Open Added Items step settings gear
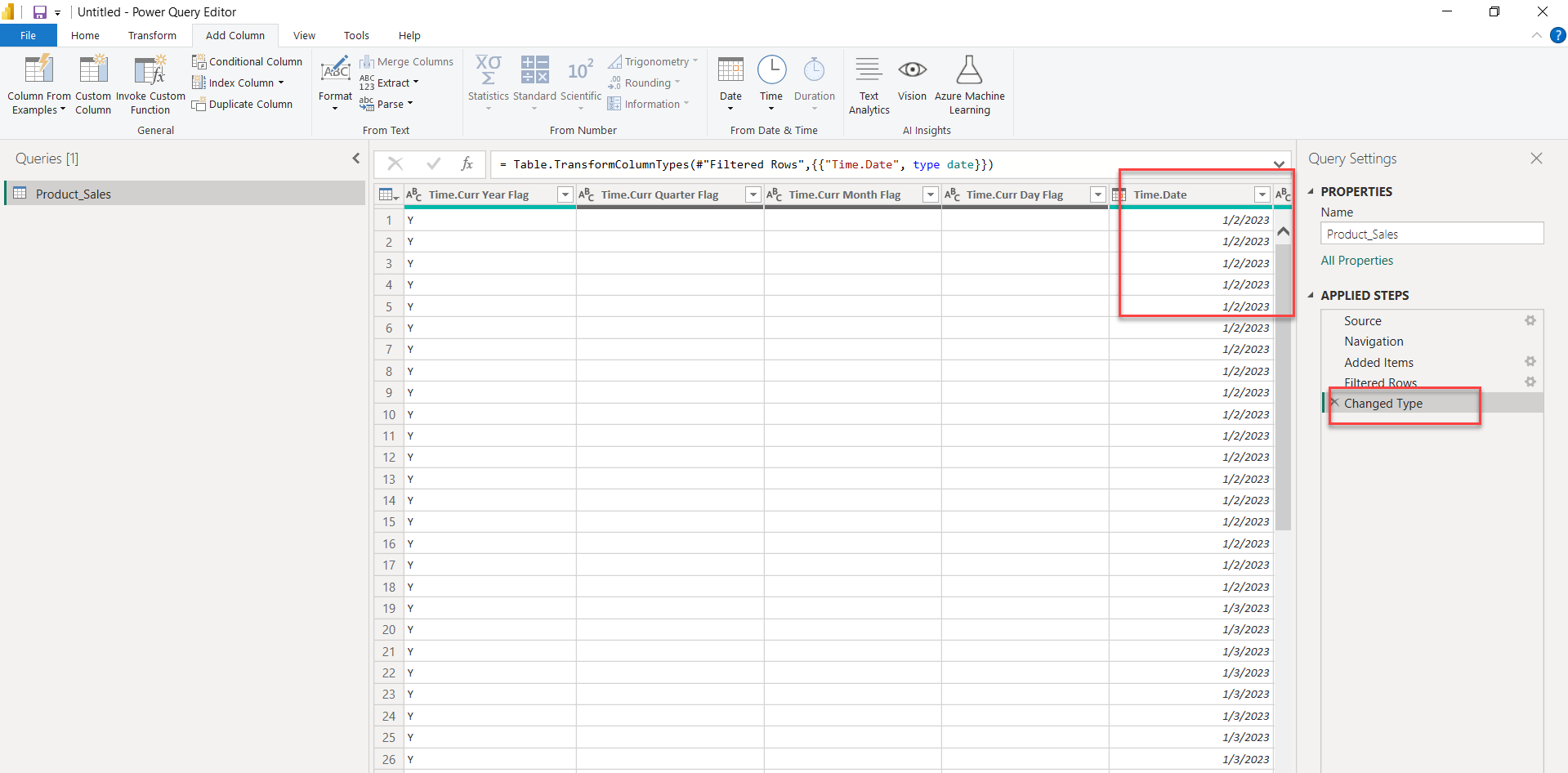This screenshot has width=1568, height=773. point(1530,361)
